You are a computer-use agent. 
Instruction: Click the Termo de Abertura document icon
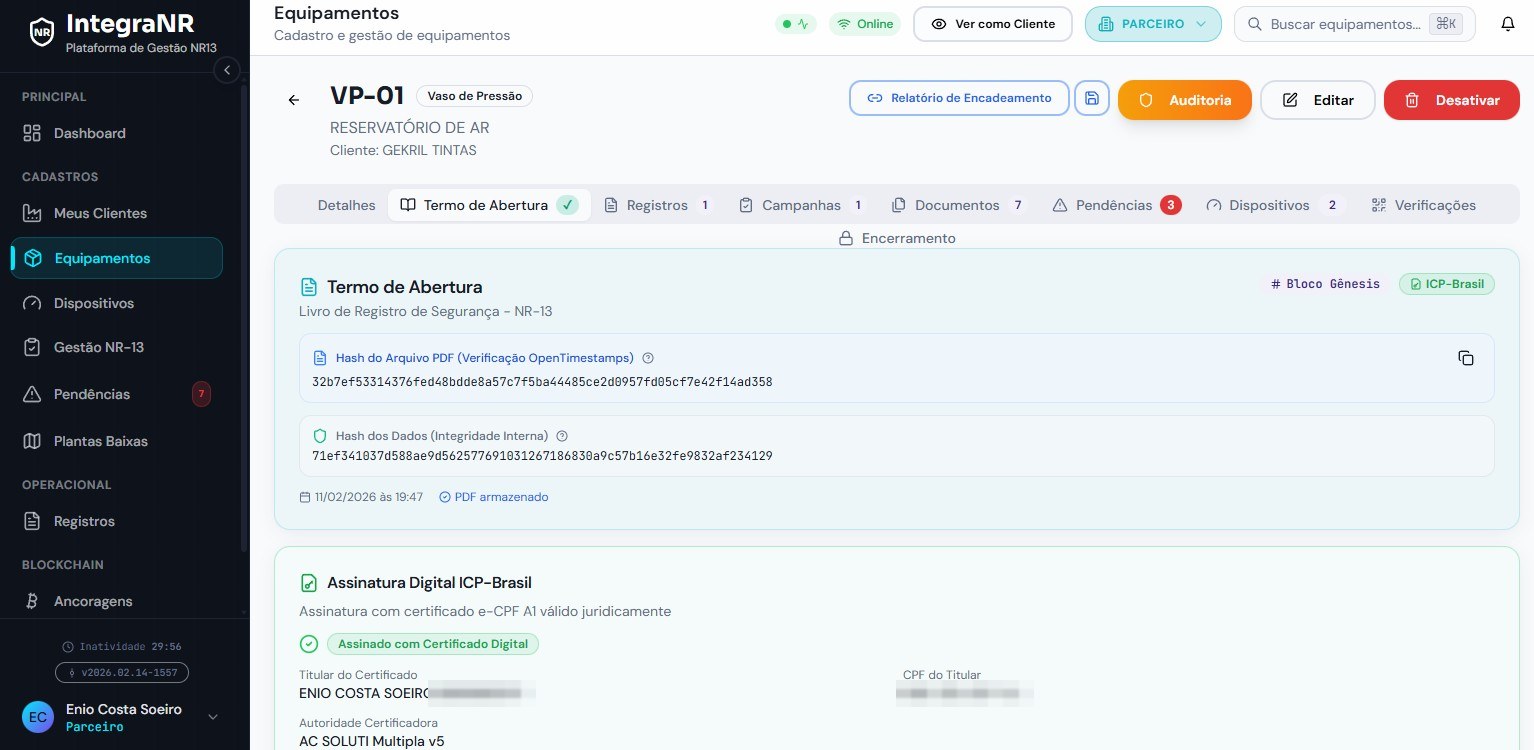click(309, 287)
